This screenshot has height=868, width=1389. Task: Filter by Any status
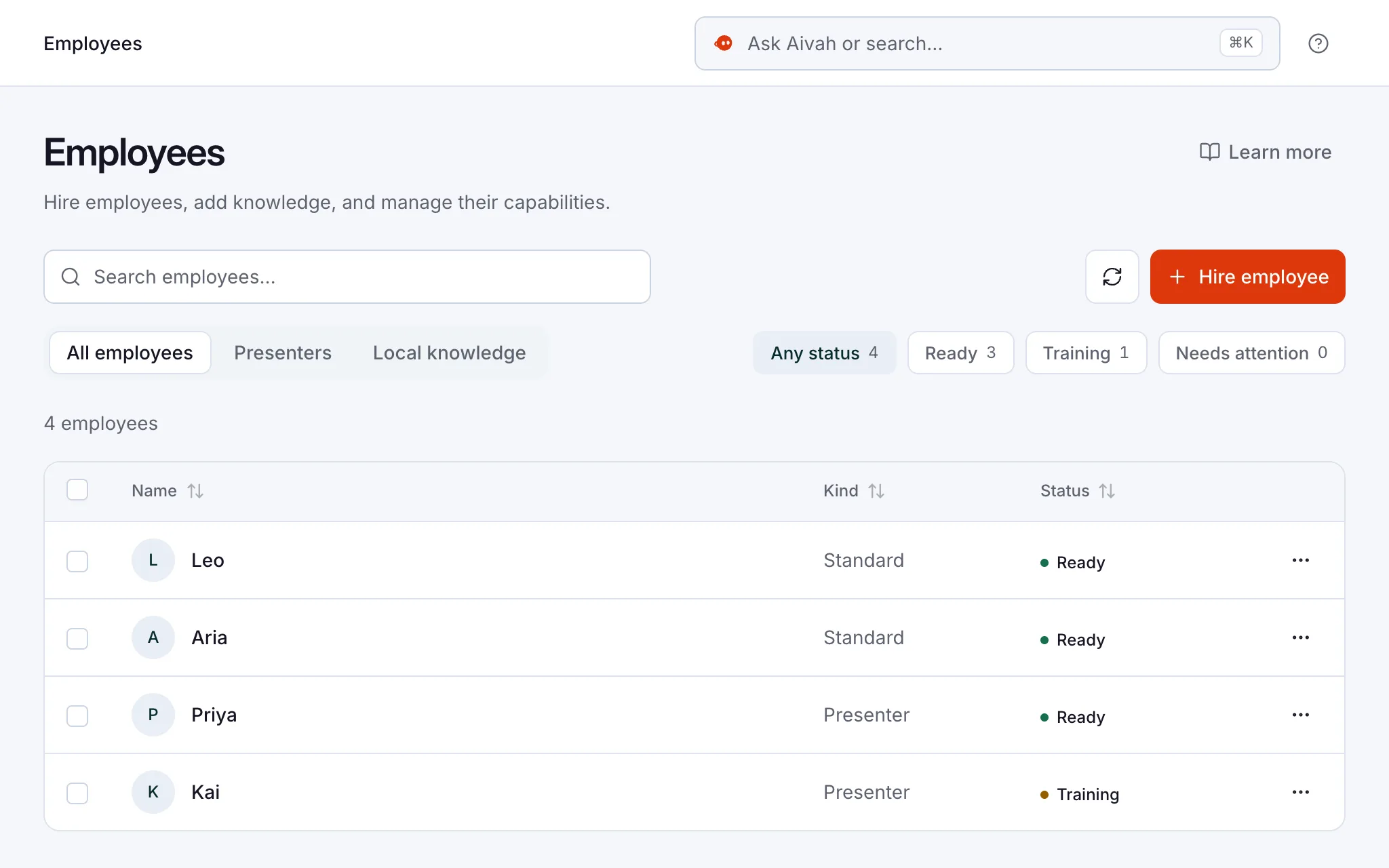825,353
